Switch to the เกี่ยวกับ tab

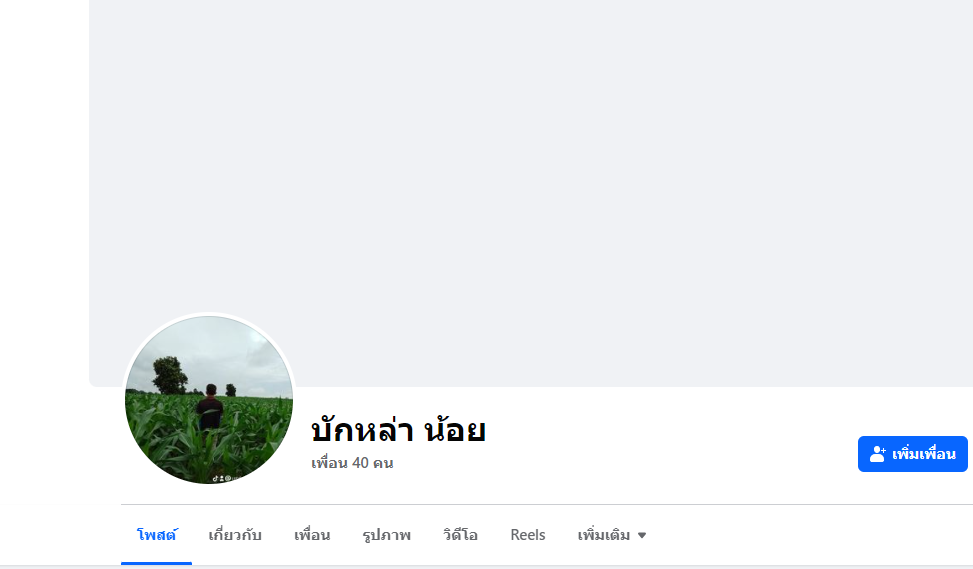pos(235,535)
